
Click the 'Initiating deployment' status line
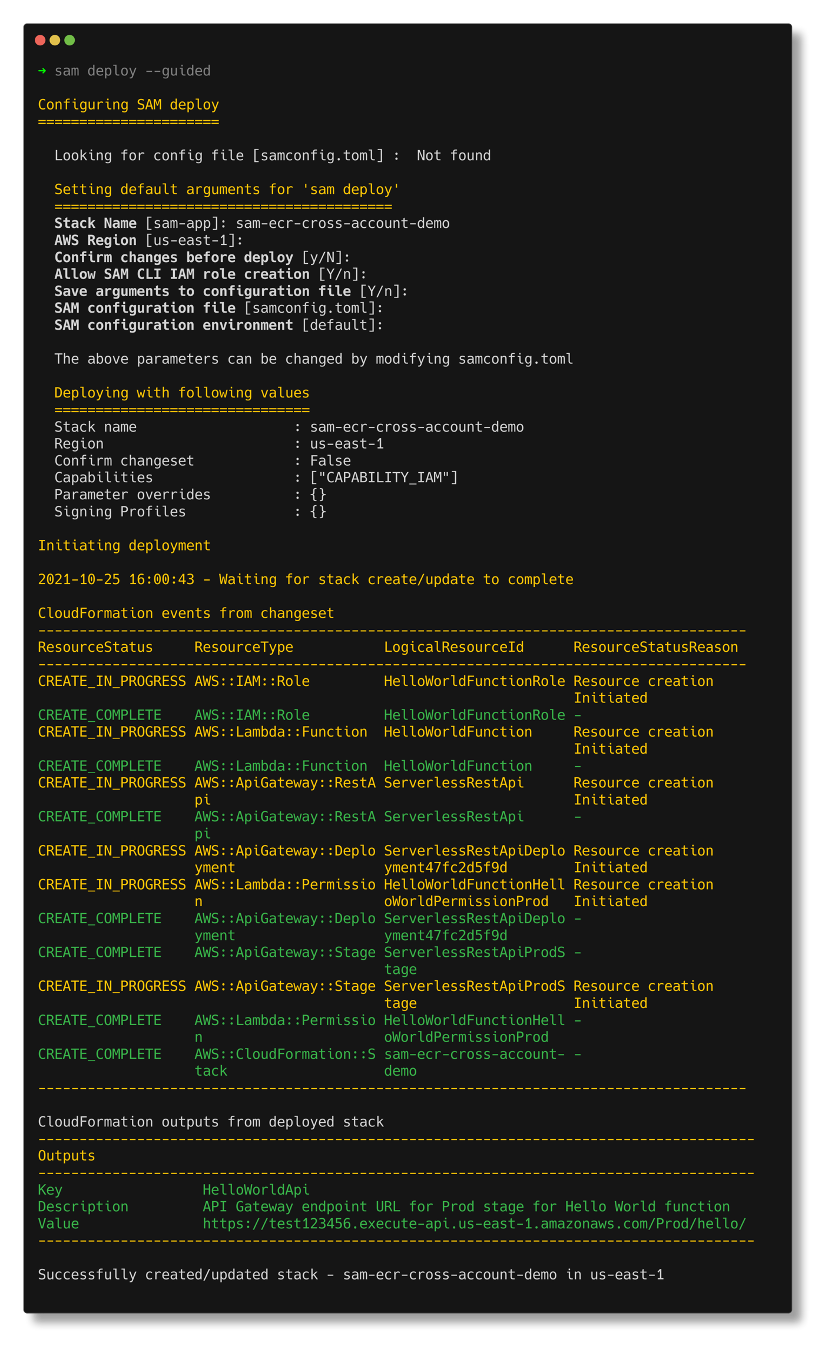point(123,545)
